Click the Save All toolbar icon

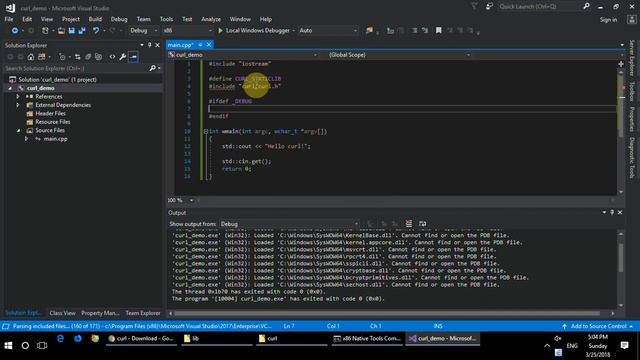(82, 31)
